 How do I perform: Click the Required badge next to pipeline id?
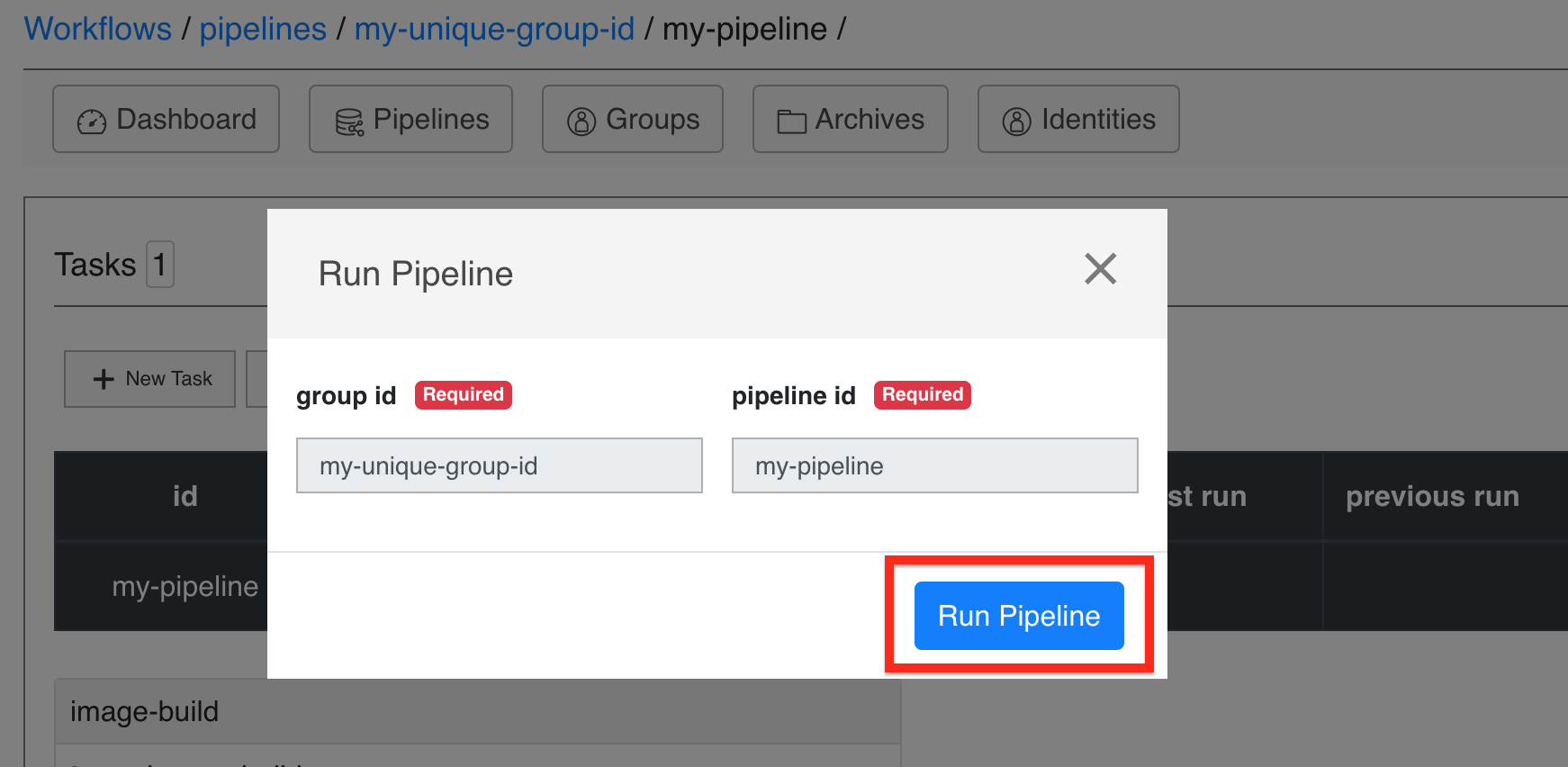(923, 395)
